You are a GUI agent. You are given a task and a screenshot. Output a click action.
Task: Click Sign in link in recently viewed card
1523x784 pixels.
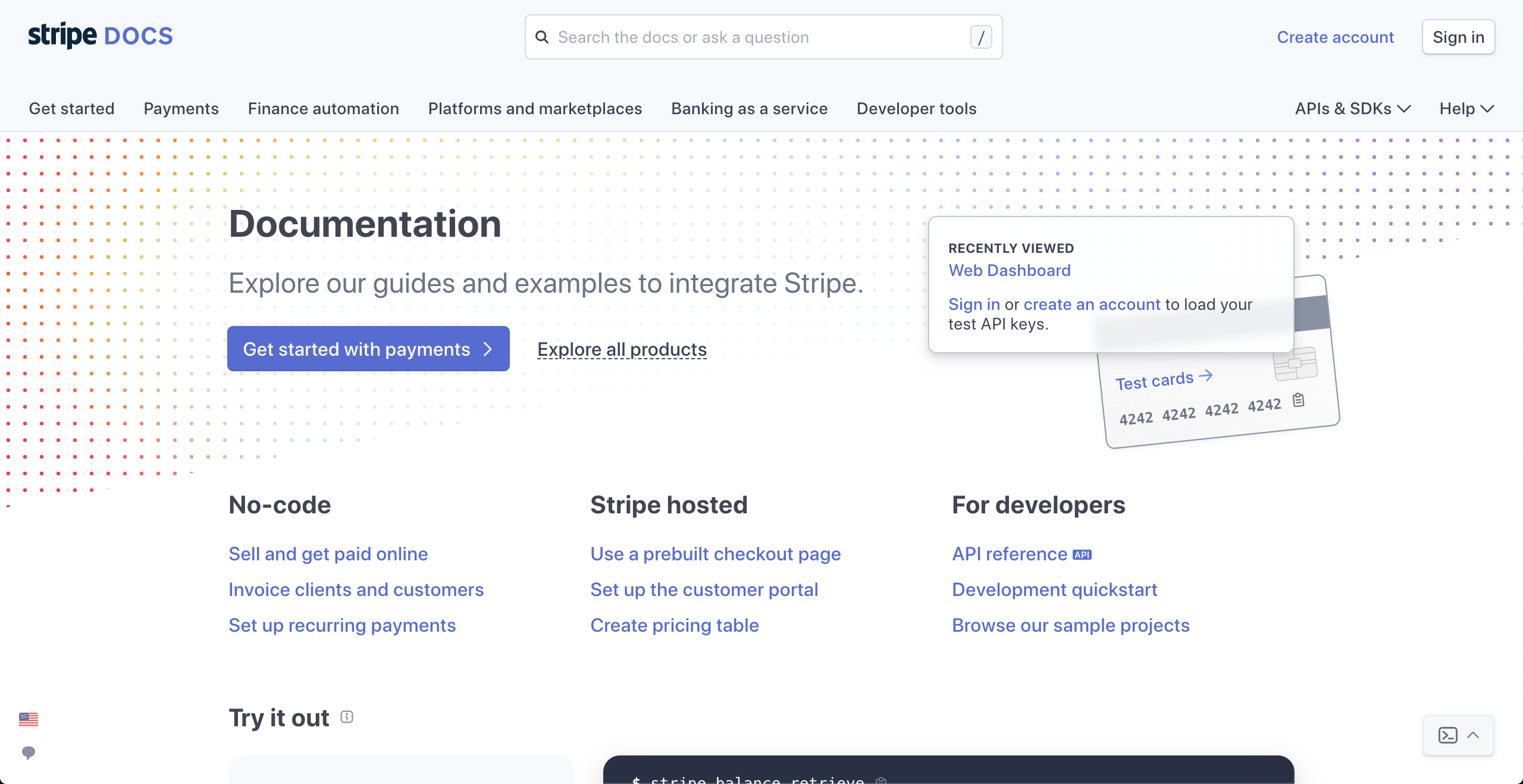(974, 305)
